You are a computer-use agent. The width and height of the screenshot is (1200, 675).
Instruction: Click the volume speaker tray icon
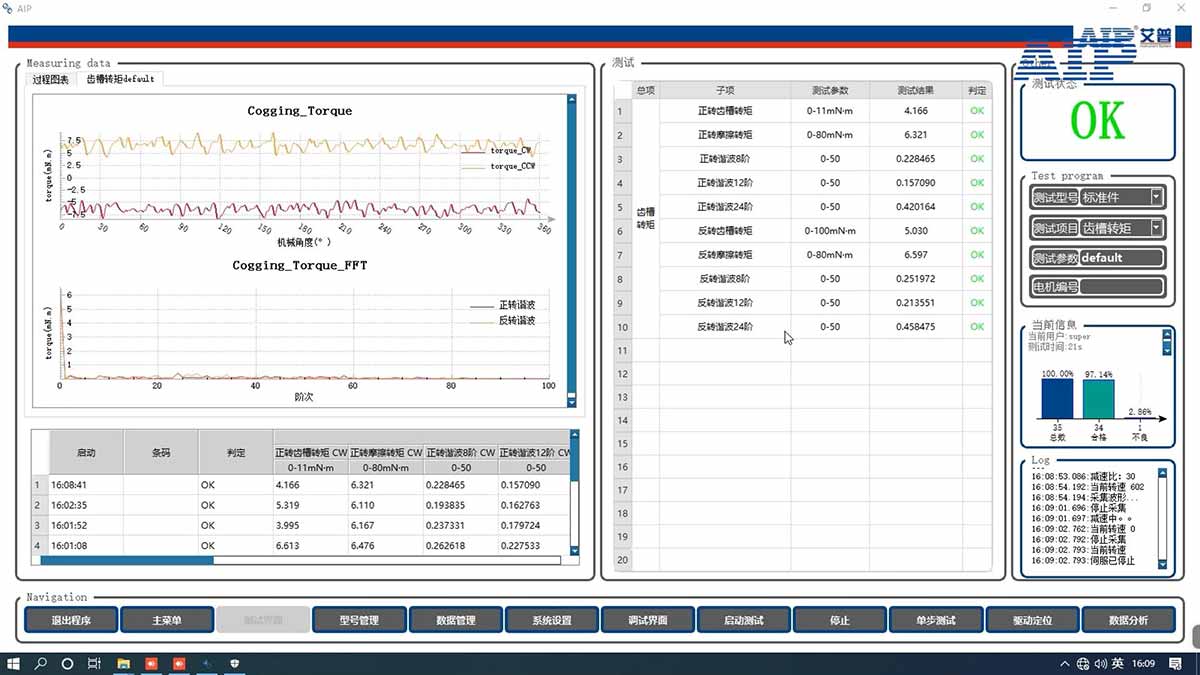click(x=1100, y=664)
